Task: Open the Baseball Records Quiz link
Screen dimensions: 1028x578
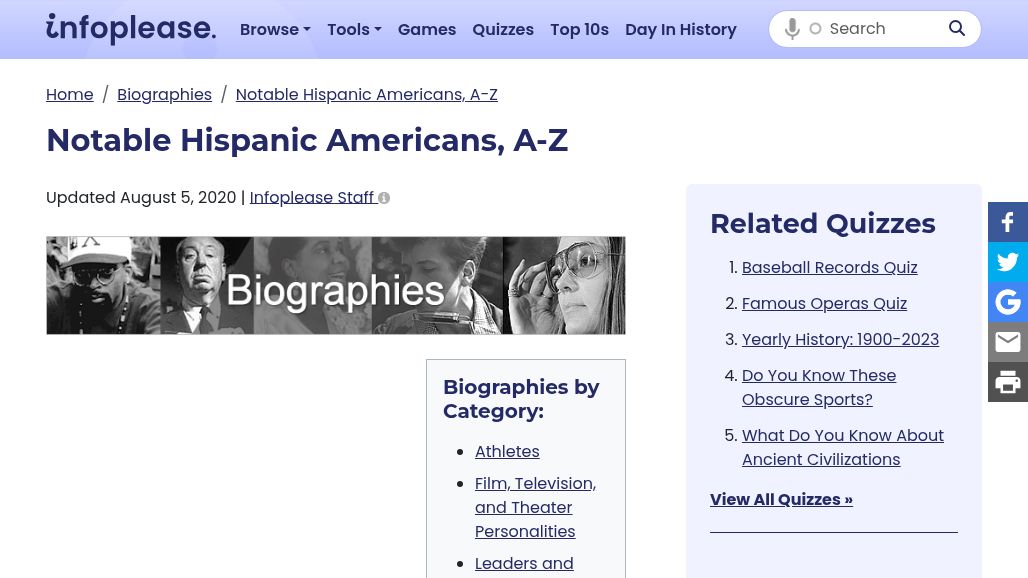Action: pos(829,267)
